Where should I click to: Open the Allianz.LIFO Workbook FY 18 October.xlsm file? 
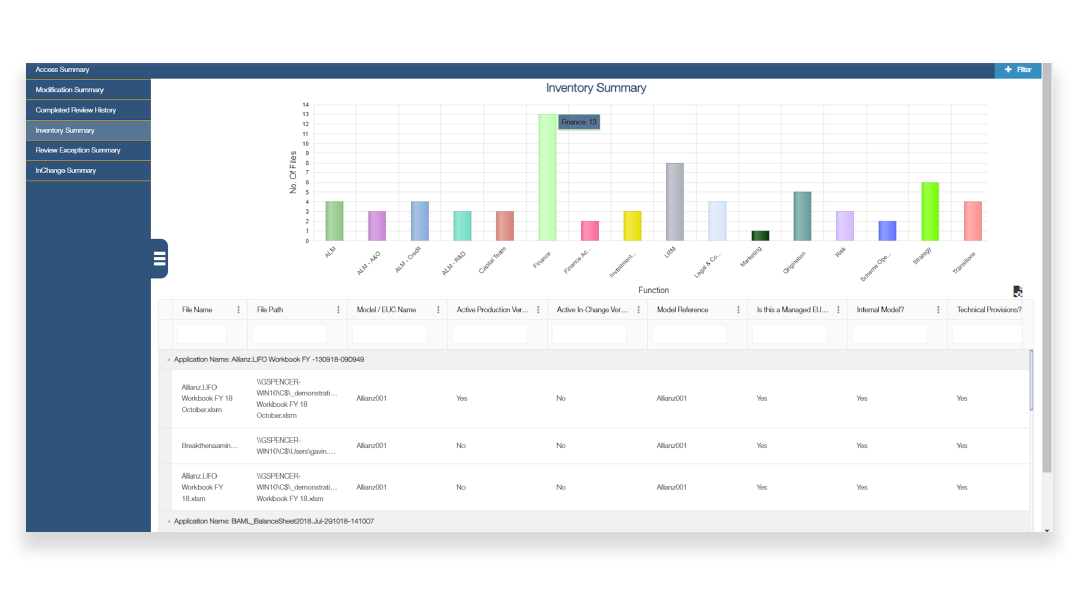199,398
